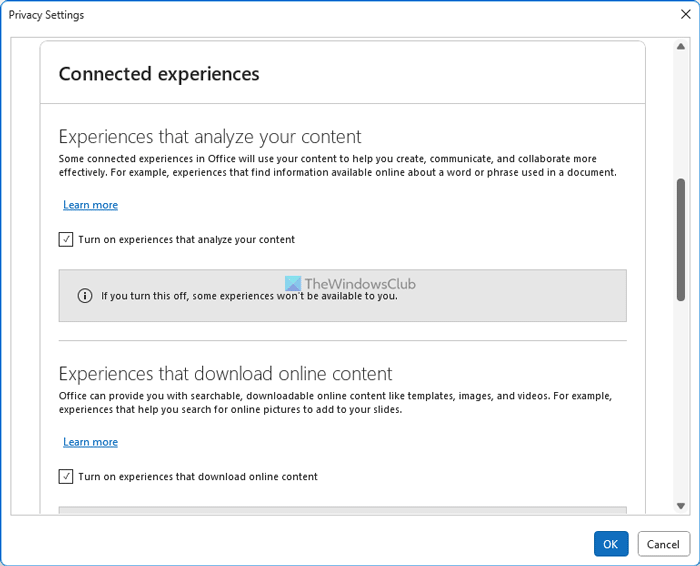The height and width of the screenshot is (566, 700).
Task: Close the Privacy Settings dialog
Action: pyautogui.click(x=685, y=15)
